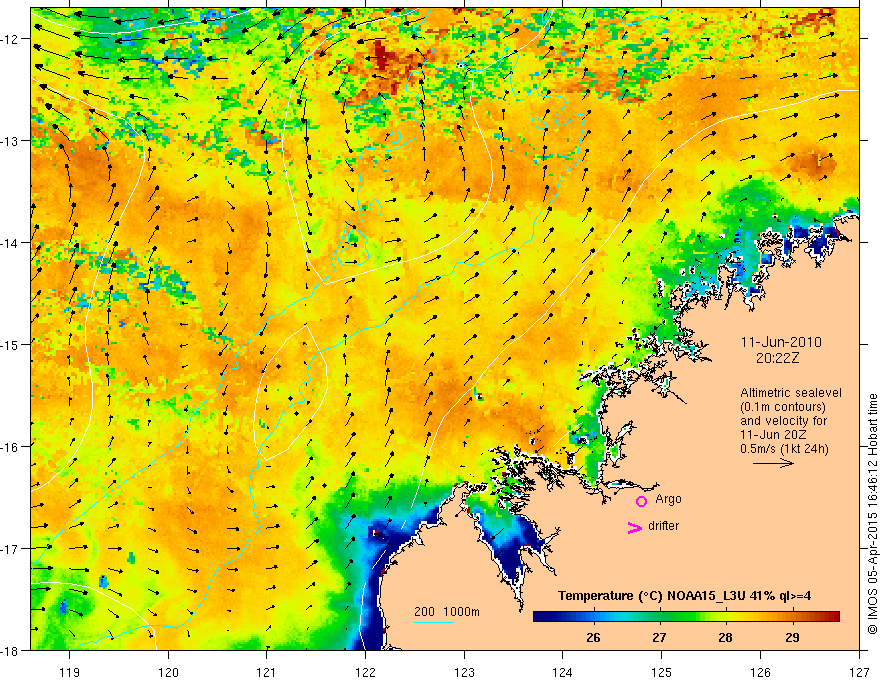Click the '28' color bar tick label
Image resolution: width=880 pixels, height=680 pixels.
coord(726,638)
